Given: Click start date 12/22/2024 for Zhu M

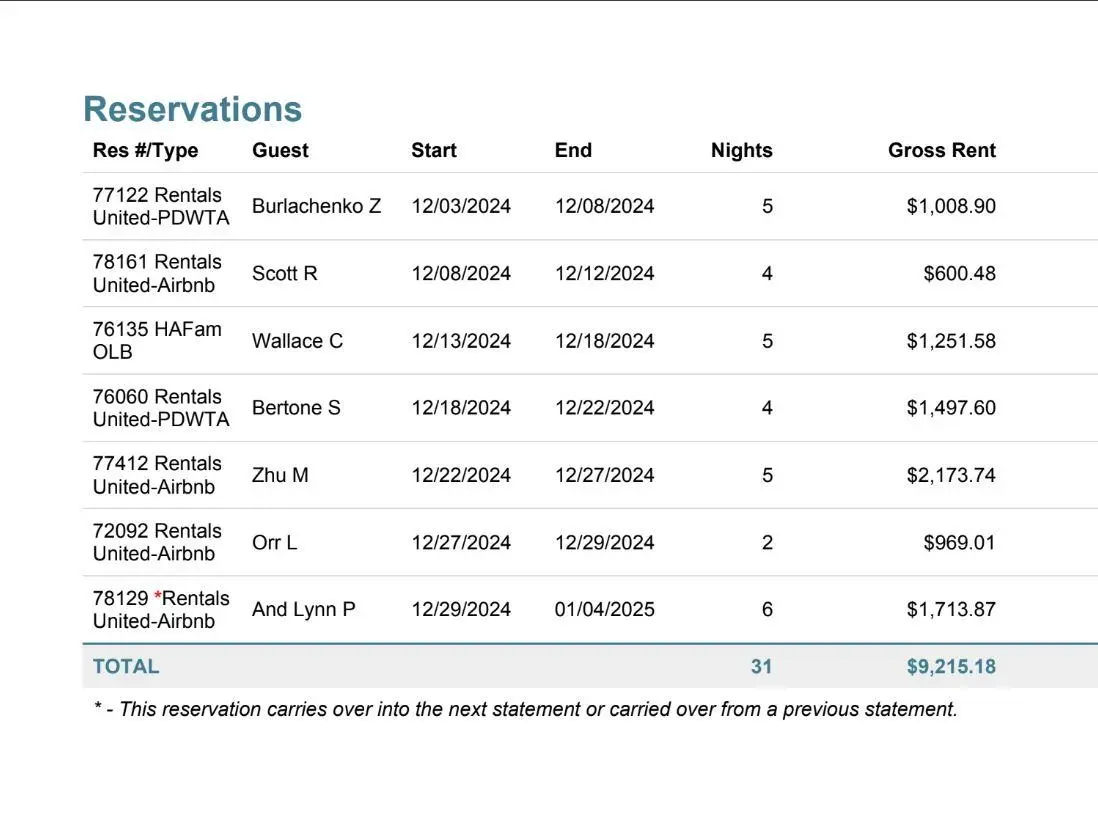Looking at the screenshot, I should (461, 475).
